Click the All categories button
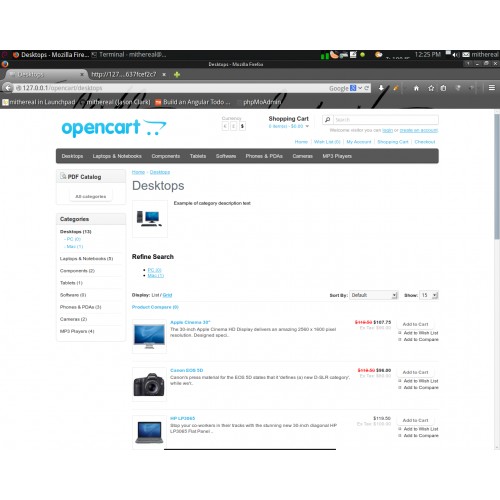This screenshot has width=500, height=500. click(x=91, y=196)
